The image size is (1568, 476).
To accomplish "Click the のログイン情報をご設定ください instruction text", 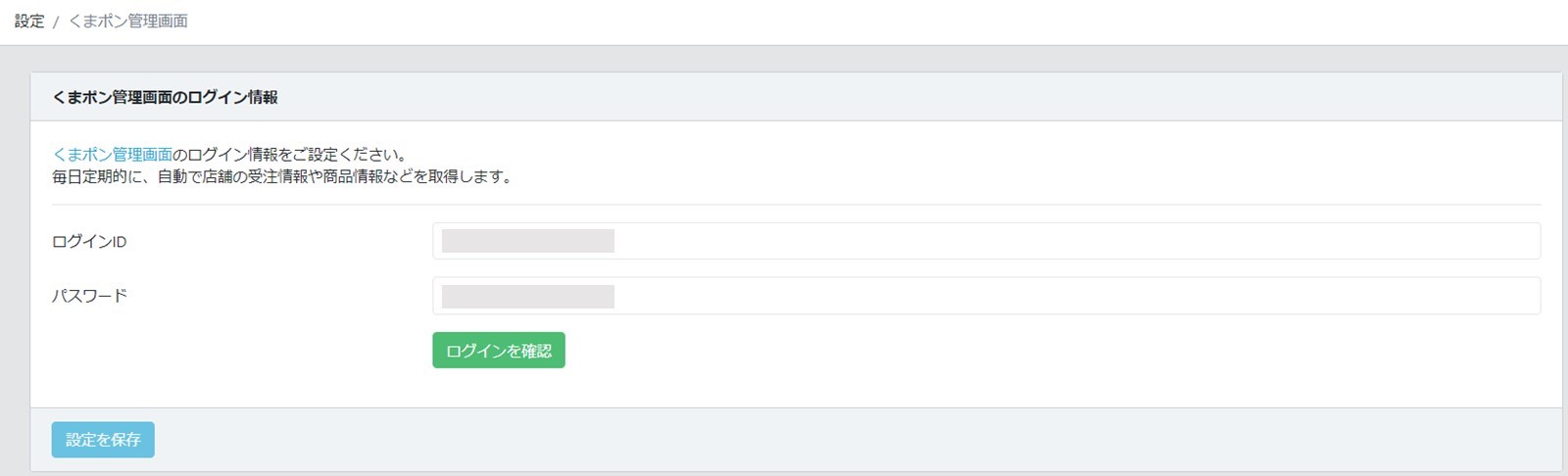I will click(290, 154).
